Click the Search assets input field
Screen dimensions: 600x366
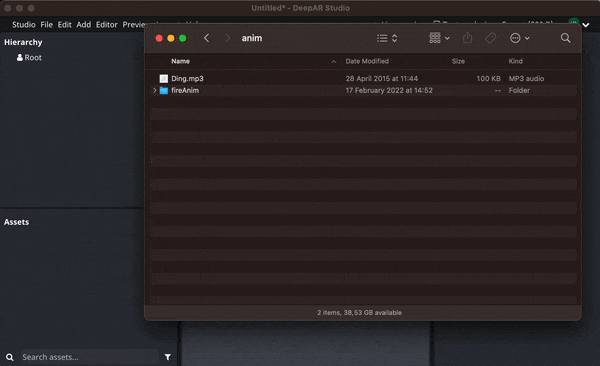(90, 357)
